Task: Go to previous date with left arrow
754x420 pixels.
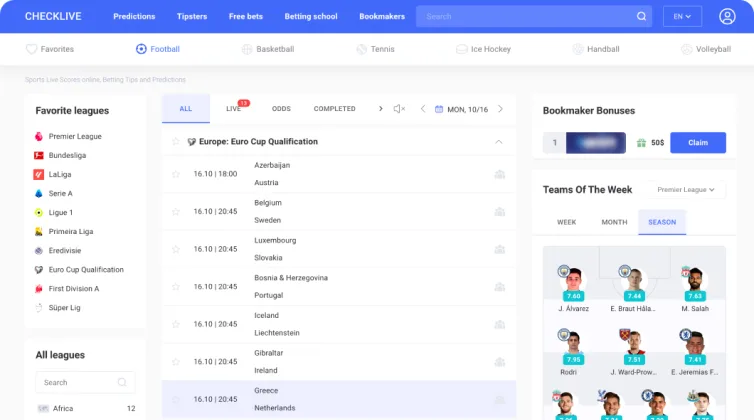Action: pyautogui.click(x=423, y=109)
